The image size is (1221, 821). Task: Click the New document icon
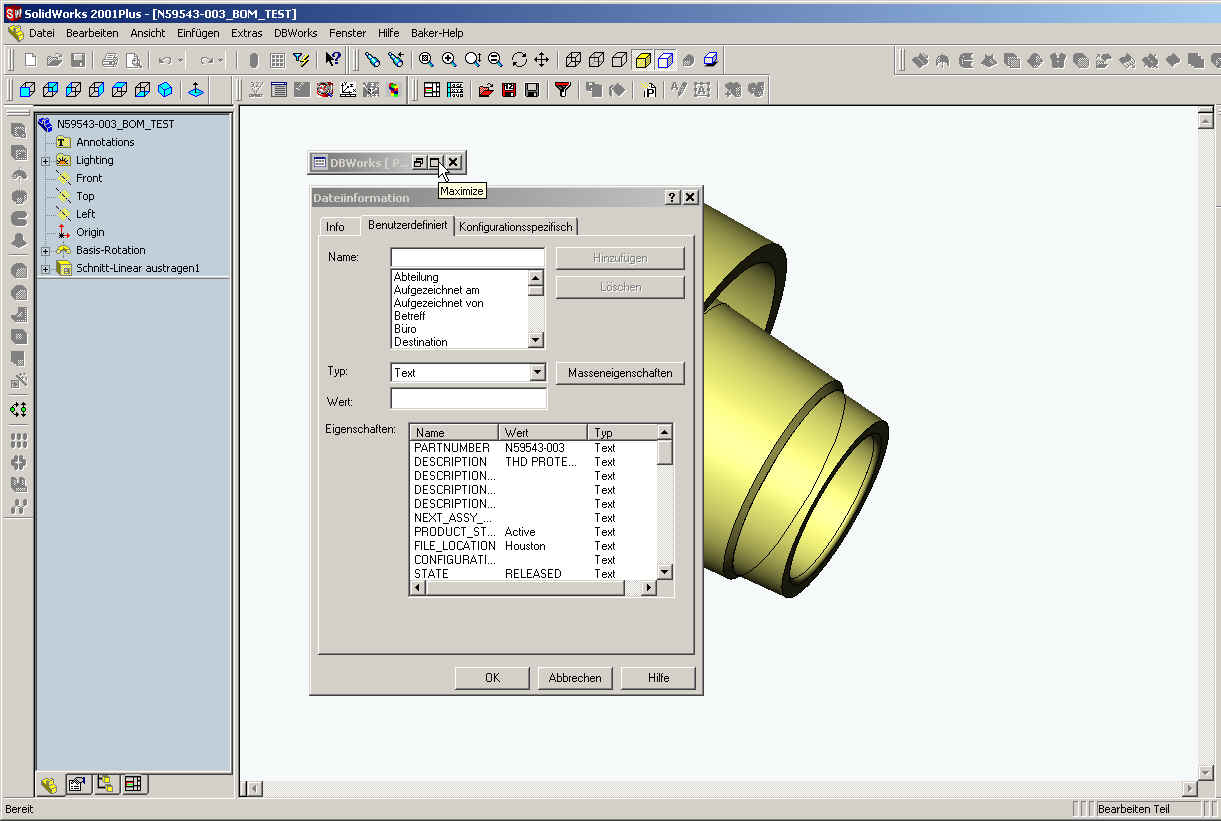coord(30,60)
